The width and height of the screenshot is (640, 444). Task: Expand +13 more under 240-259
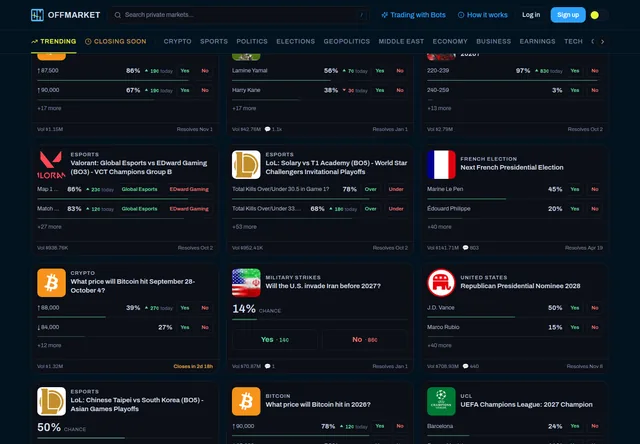(439, 109)
